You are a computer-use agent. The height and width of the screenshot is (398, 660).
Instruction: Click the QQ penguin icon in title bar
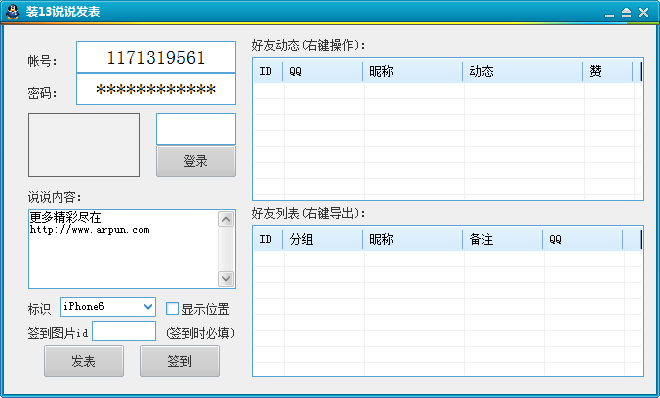coord(13,12)
